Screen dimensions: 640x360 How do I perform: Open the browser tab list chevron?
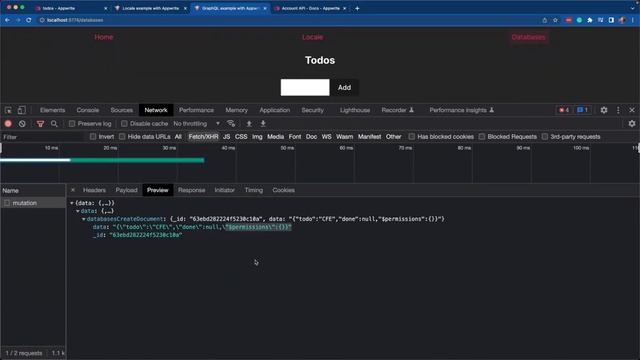click(632, 8)
